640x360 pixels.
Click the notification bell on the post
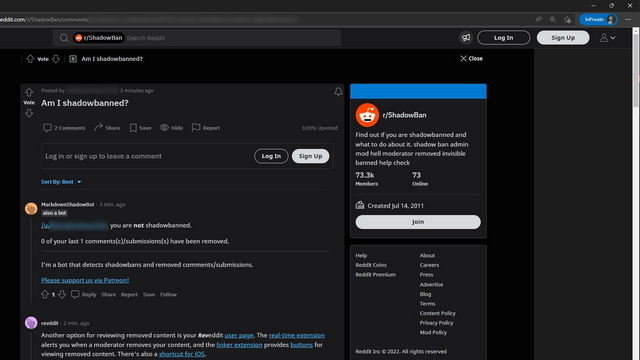(338, 91)
